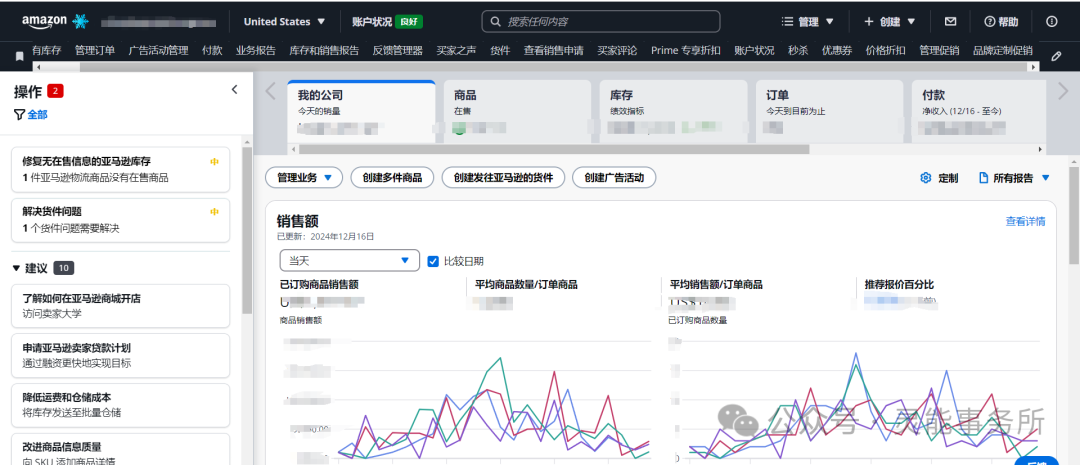Click the 全部 filter funnel icon
The height and width of the screenshot is (465, 1080).
point(19,115)
